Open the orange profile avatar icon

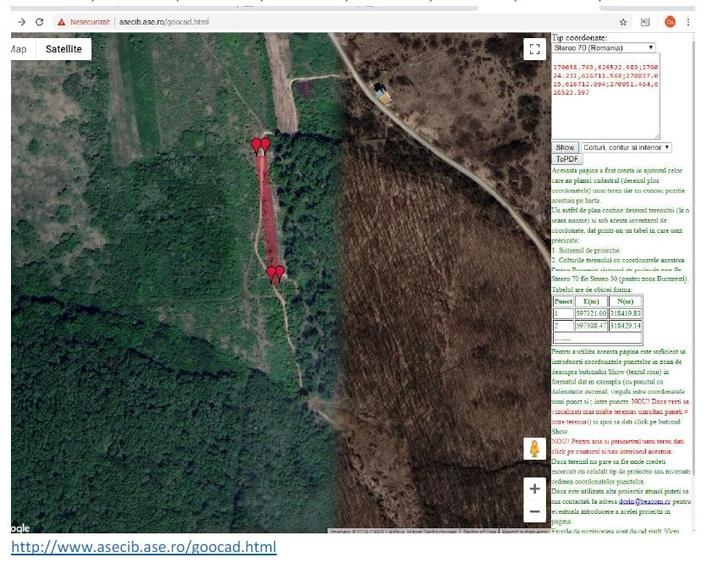670,22
